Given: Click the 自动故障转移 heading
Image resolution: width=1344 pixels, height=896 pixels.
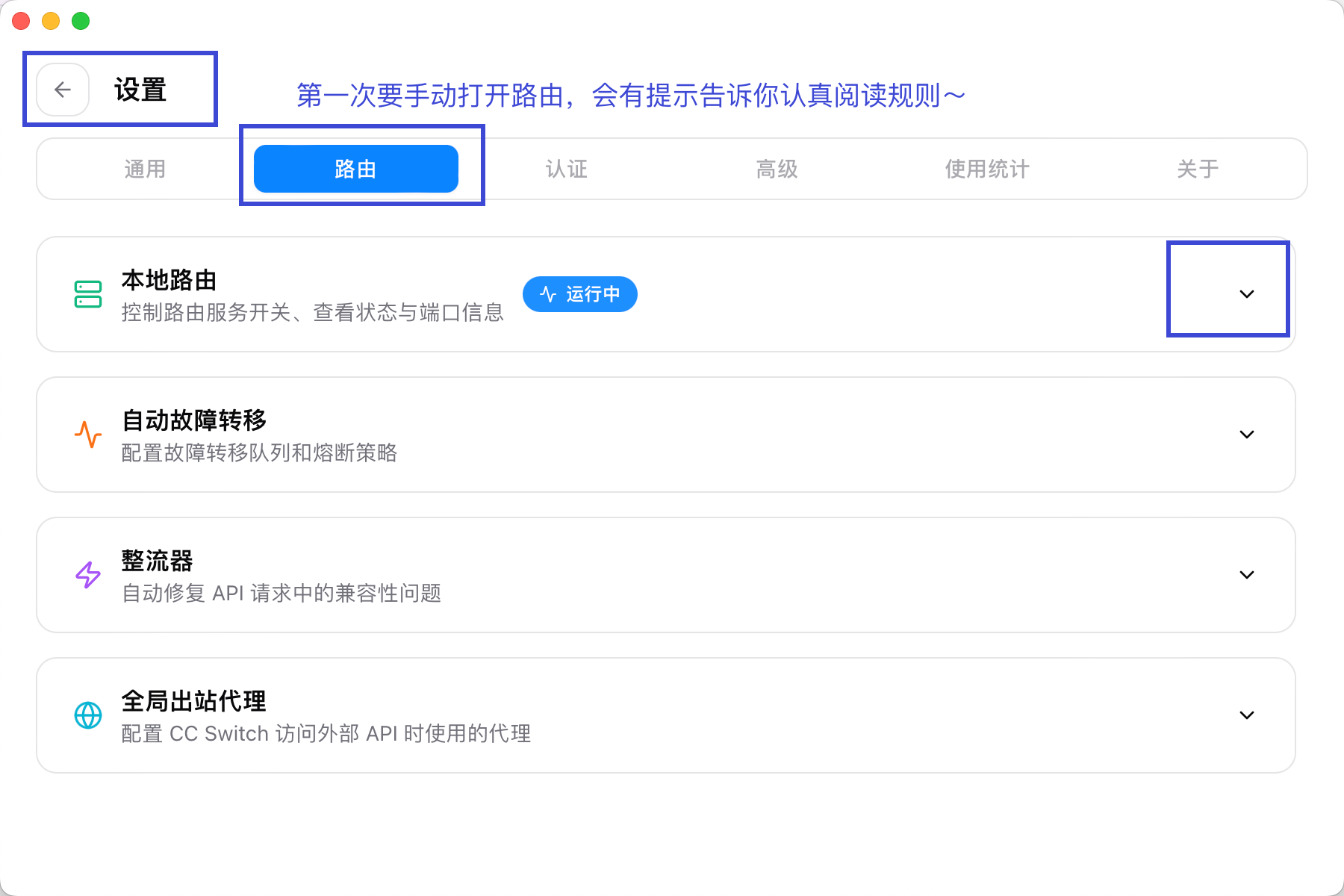Looking at the screenshot, I should (194, 420).
